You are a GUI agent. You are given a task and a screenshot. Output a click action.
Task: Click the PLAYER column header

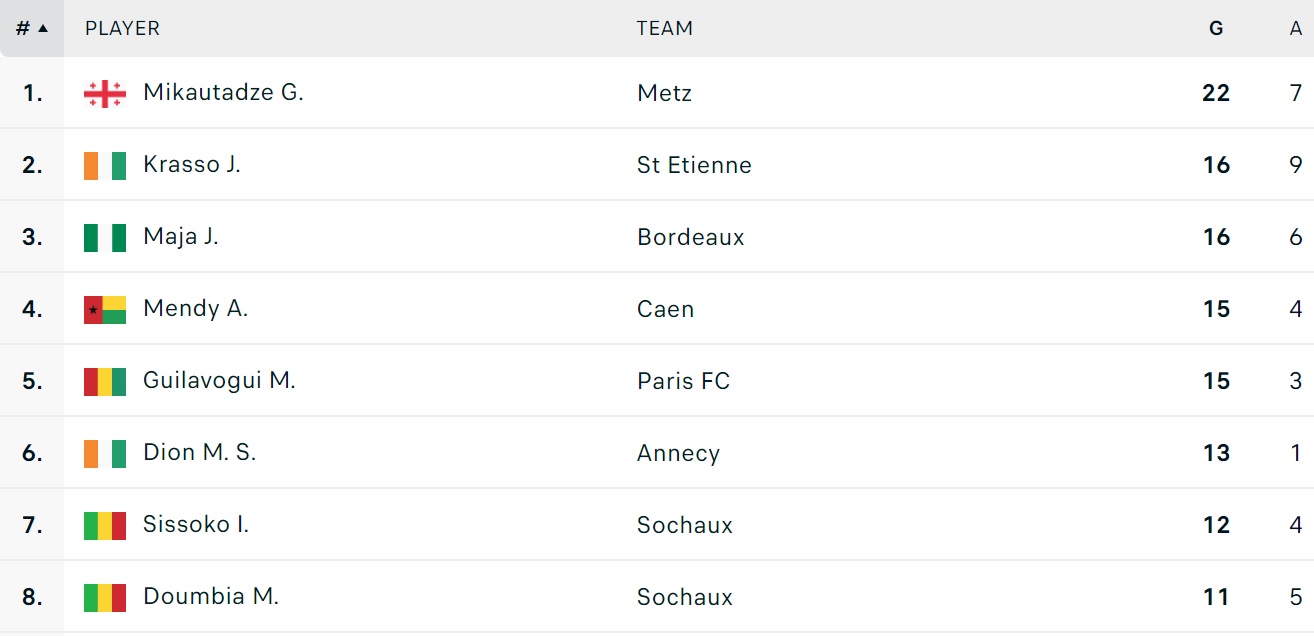[x=122, y=28]
